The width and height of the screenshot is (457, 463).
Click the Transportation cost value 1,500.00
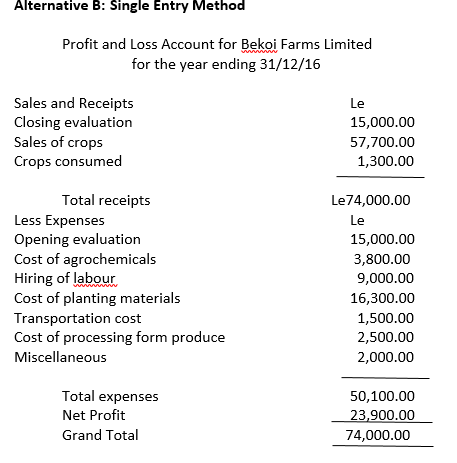click(386, 318)
